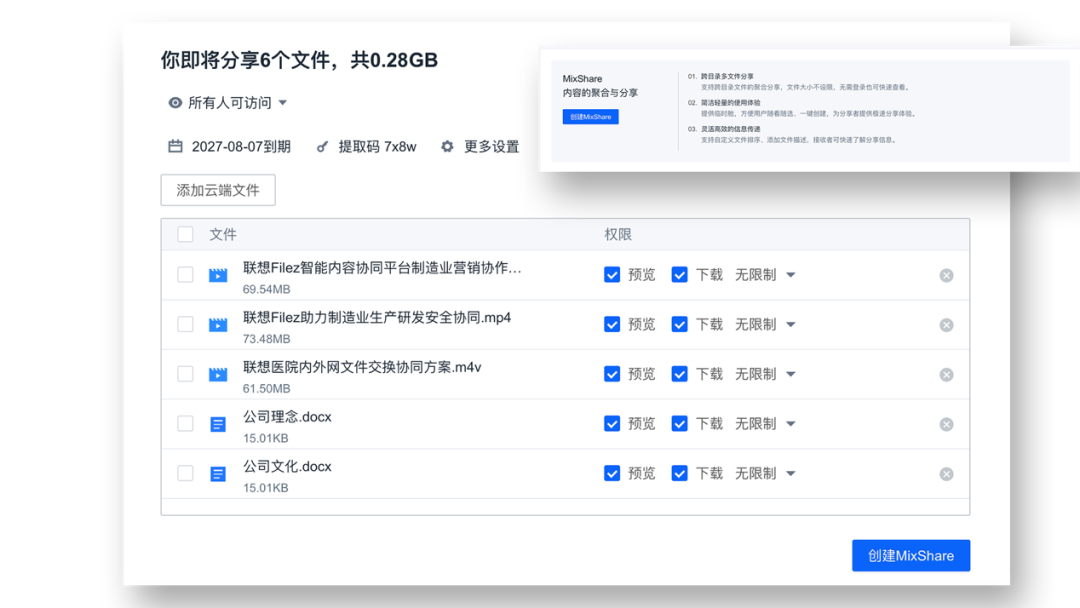
Task: Click document icon of 公司文化.docx
Action: (218, 474)
